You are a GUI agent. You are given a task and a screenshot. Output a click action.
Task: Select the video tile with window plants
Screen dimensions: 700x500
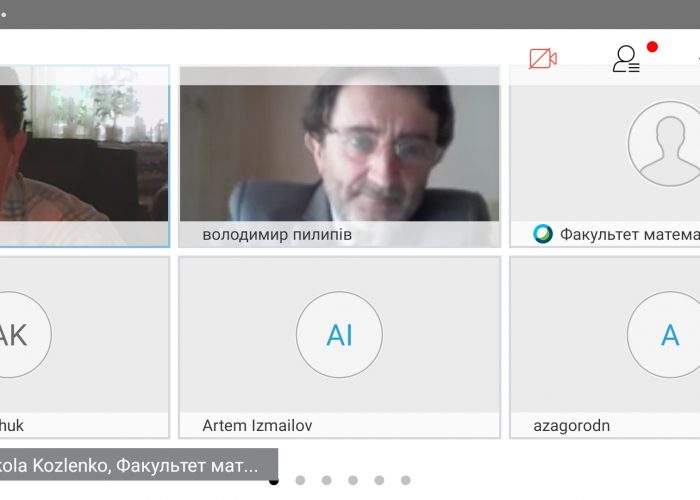[84, 156]
